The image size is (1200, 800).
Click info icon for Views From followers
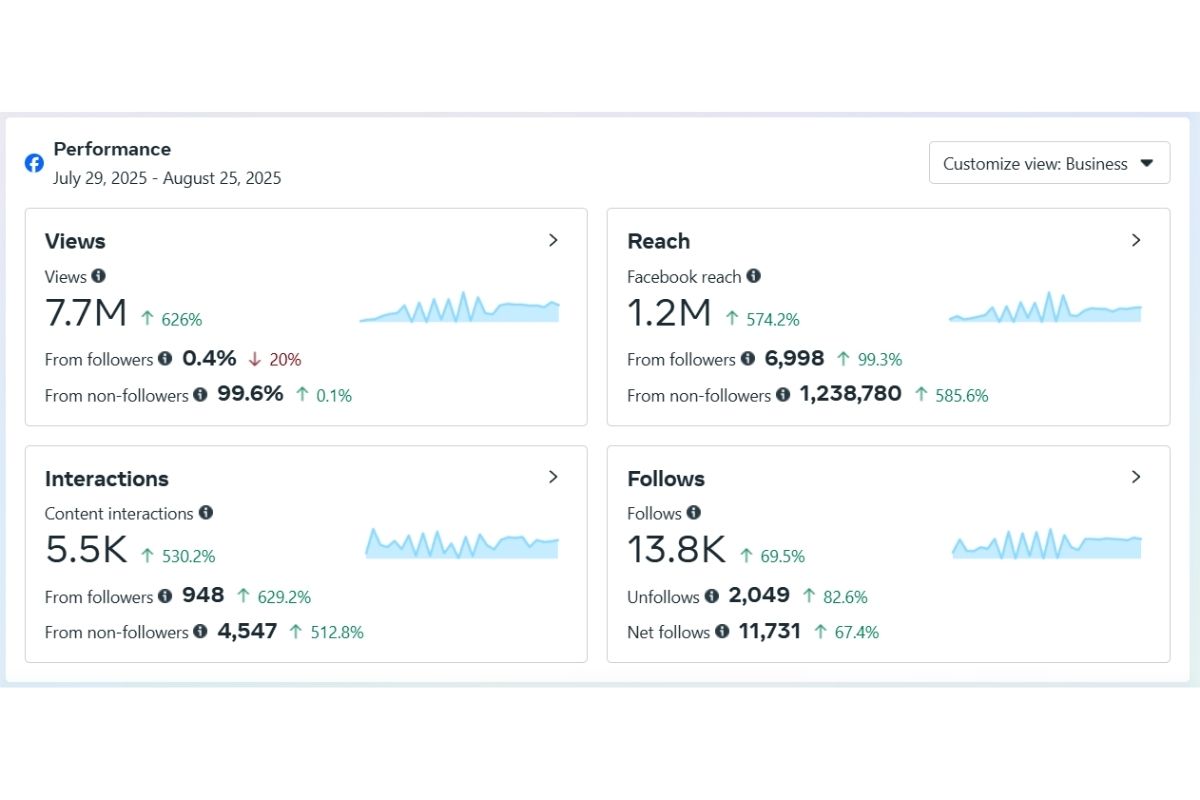(165, 359)
